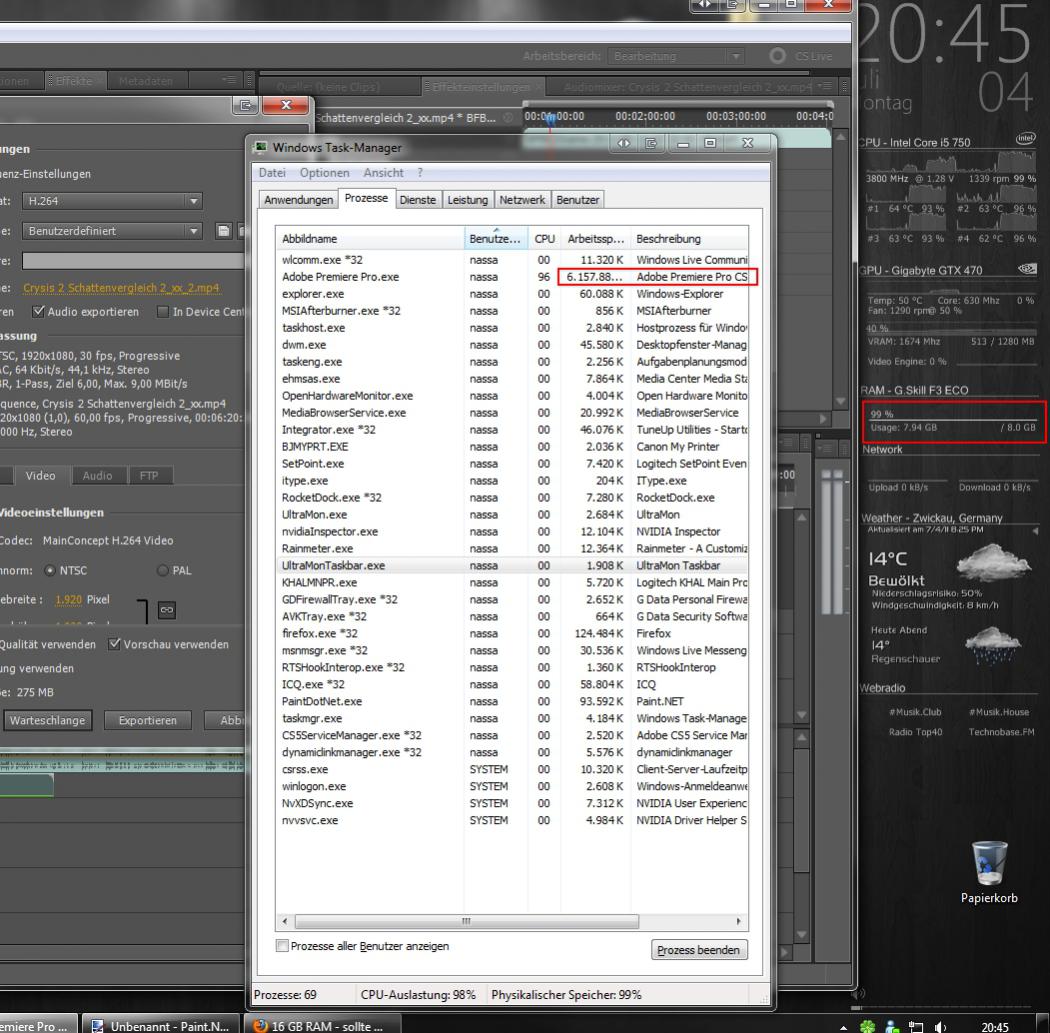Screen dimensions: 1050x1033
Task: Open the output file name Crysis 2 Schattenvergleich link
Action: (121, 288)
